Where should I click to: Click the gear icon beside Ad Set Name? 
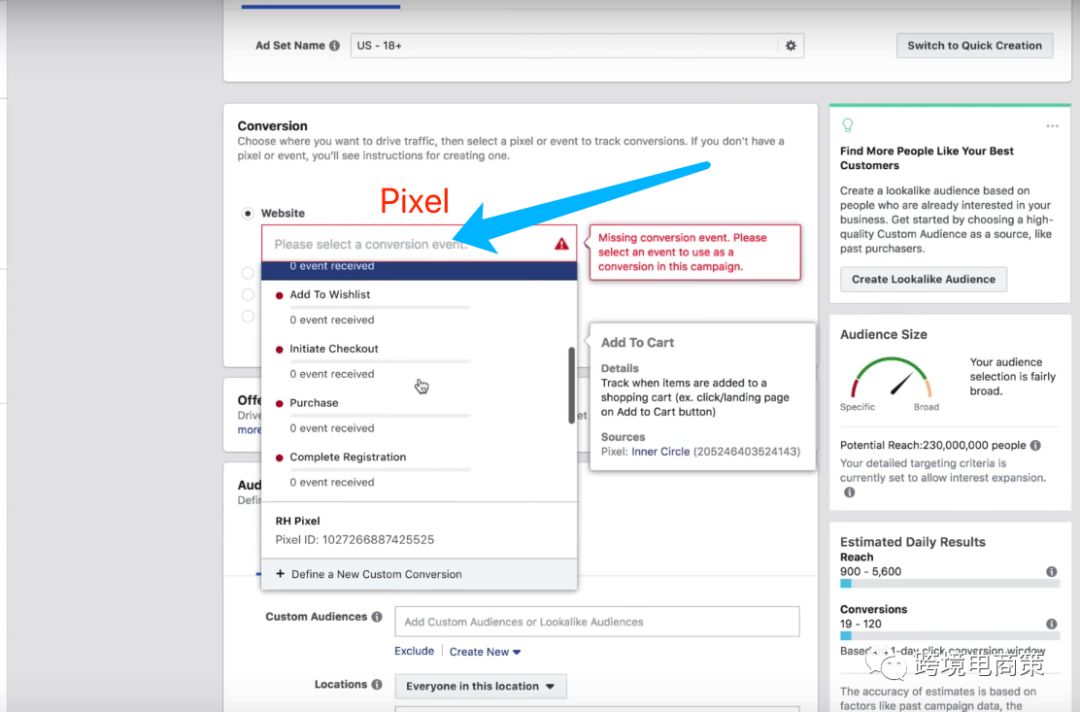click(x=791, y=46)
